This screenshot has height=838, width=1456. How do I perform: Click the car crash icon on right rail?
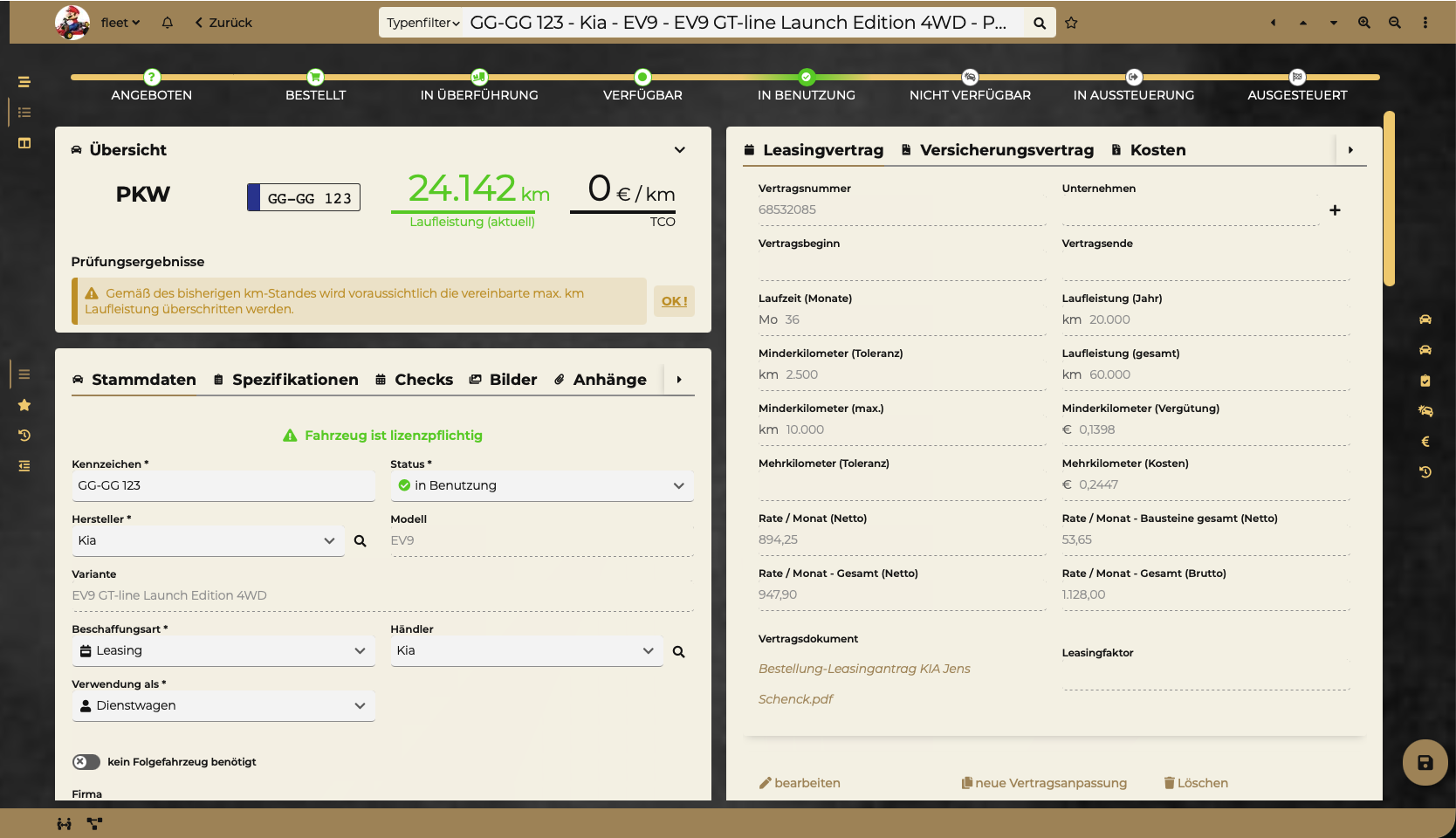[x=1425, y=411]
